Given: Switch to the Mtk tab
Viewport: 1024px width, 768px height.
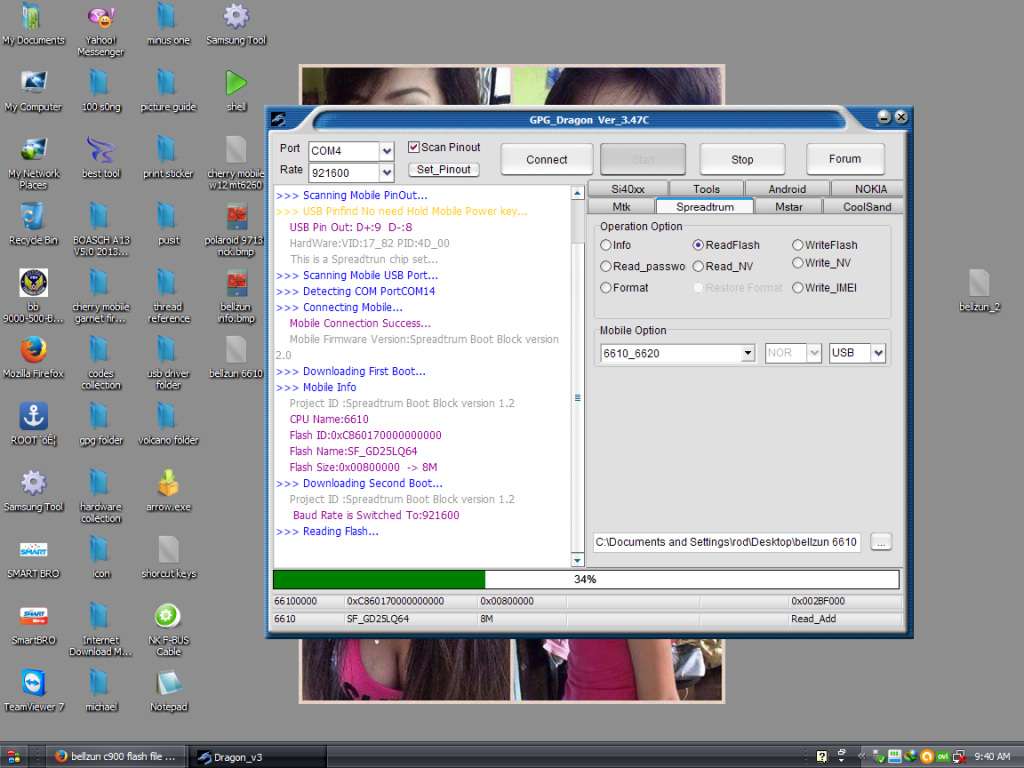Looking at the screenshot, I should point(621,207).
